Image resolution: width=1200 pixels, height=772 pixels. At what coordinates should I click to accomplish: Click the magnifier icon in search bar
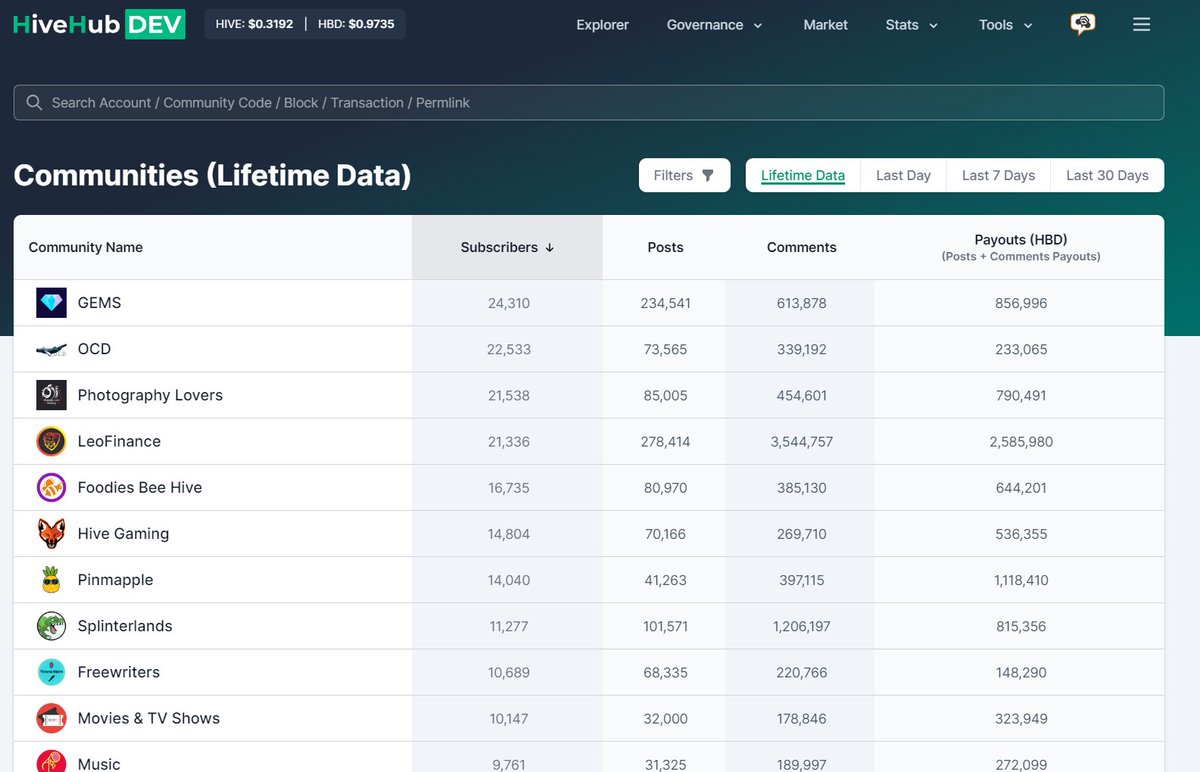(34, 103)
